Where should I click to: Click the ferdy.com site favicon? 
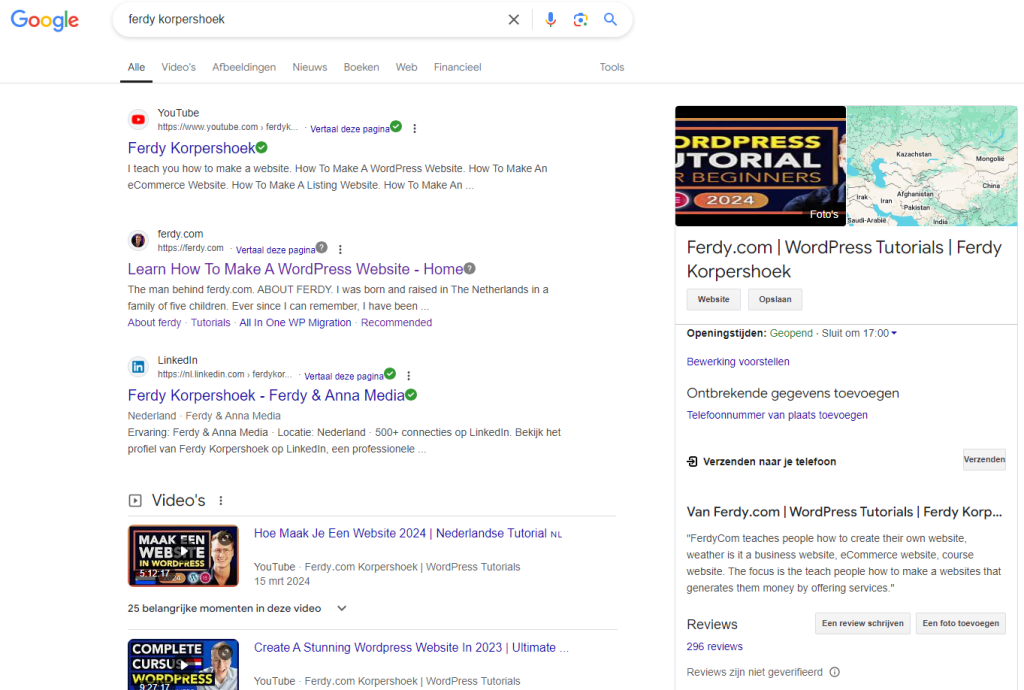point(138,240)
